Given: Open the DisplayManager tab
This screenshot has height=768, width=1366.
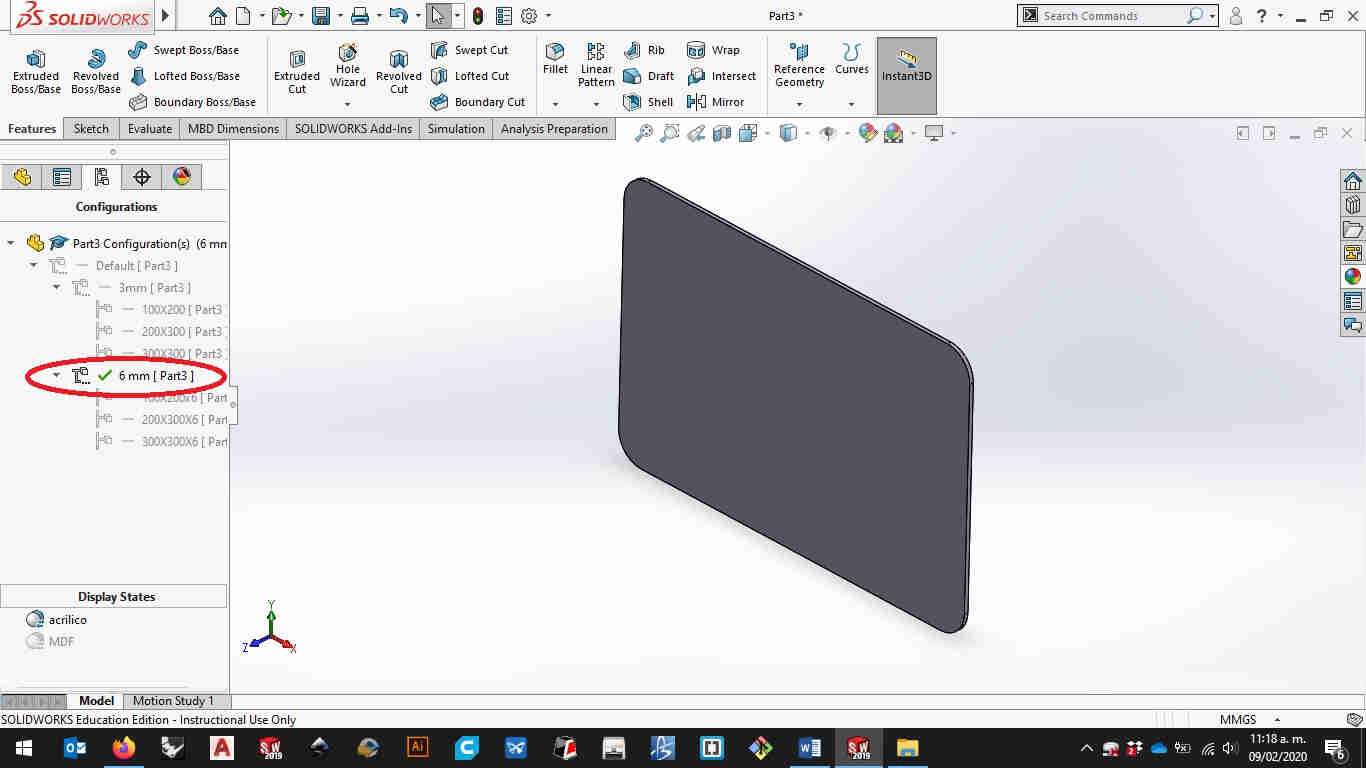Looking at the screenshot, I should [x=182, y=177].
